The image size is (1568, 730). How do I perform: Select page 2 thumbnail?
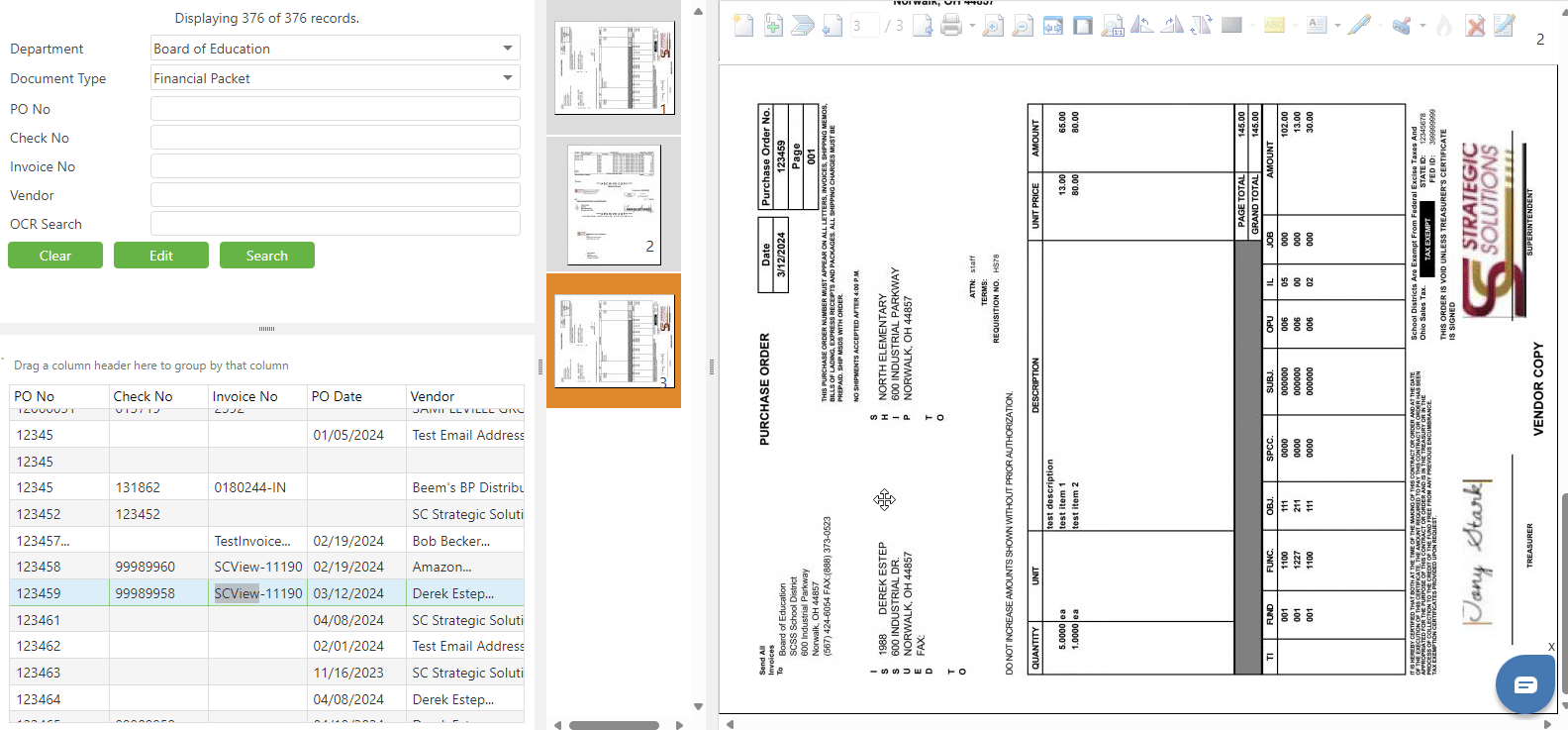(x=614, y=205)
